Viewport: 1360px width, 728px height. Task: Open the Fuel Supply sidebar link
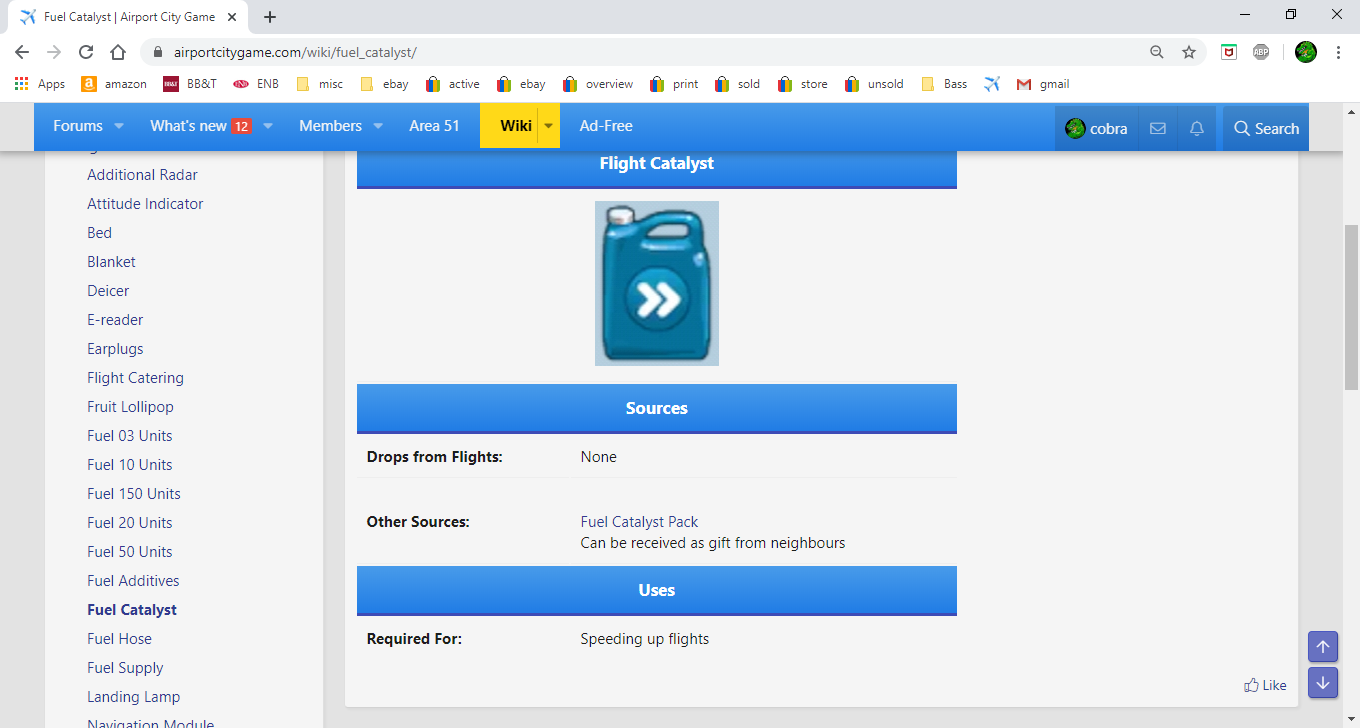pos(125,668)
